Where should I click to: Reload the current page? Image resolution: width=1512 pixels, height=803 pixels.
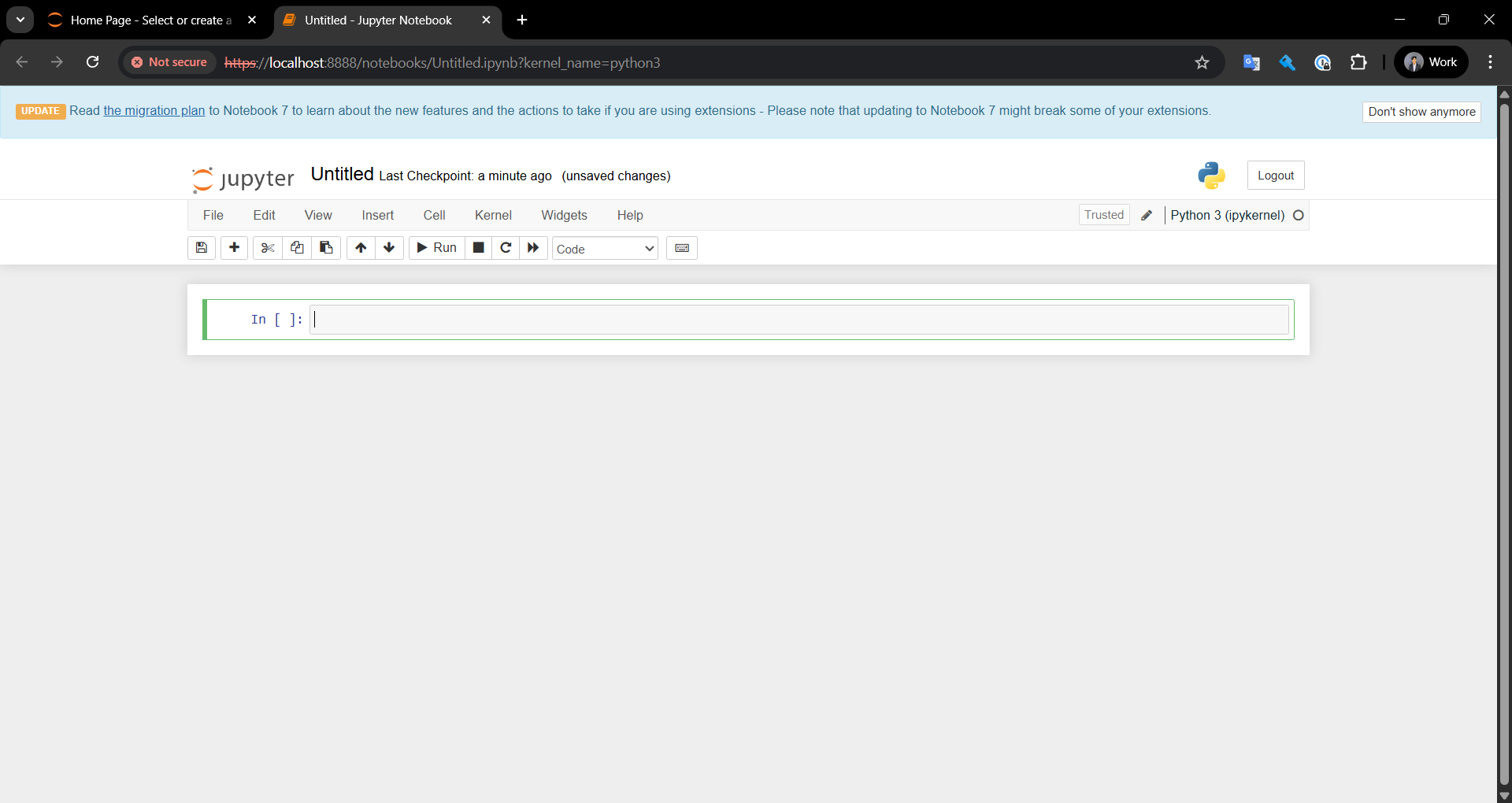[92, 62]
